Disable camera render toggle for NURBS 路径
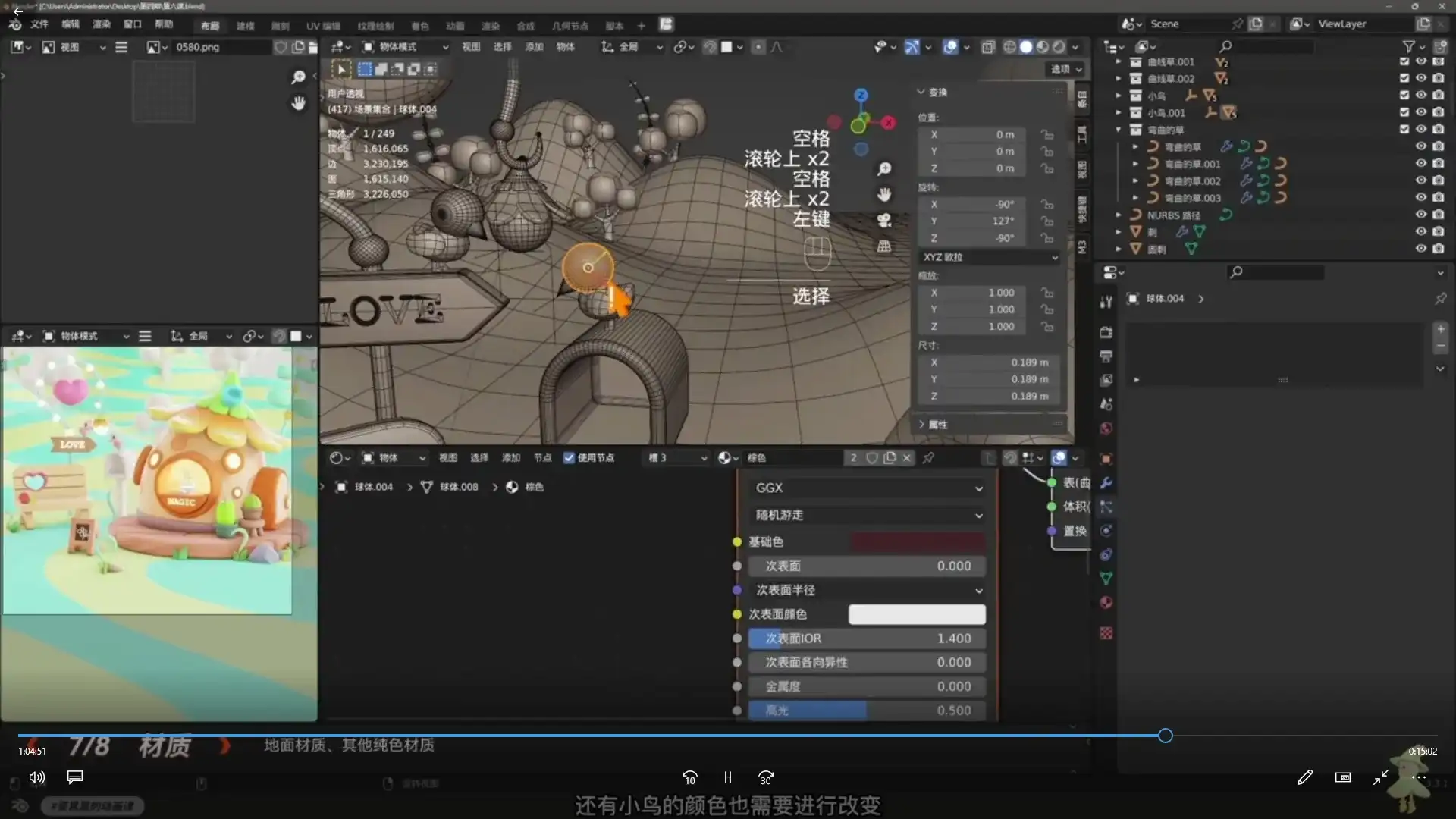The height and width of the screenshot is (819, 1456). point(1439,215)
